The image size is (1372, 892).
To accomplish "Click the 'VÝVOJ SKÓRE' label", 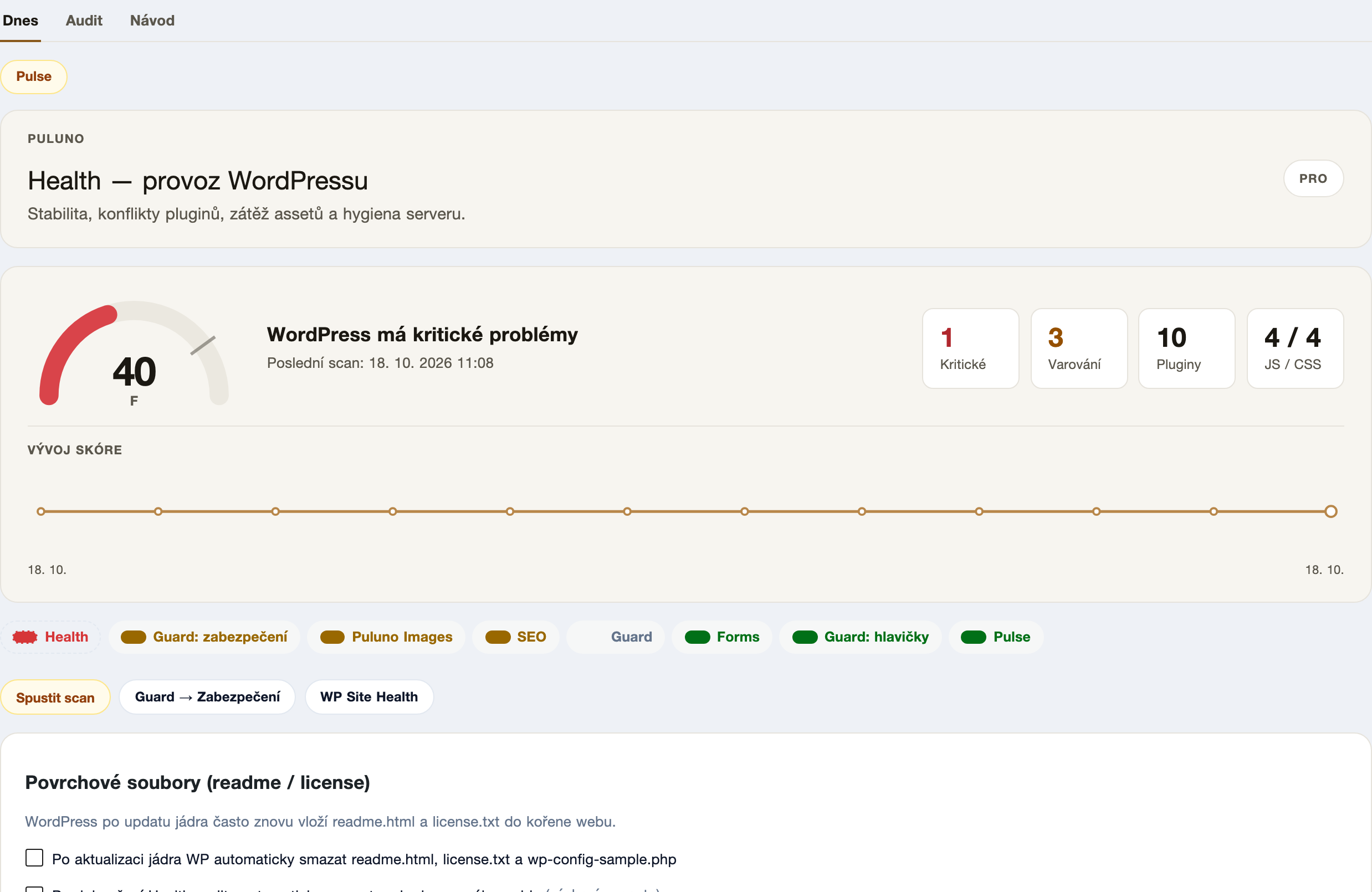I will (74, 450).
